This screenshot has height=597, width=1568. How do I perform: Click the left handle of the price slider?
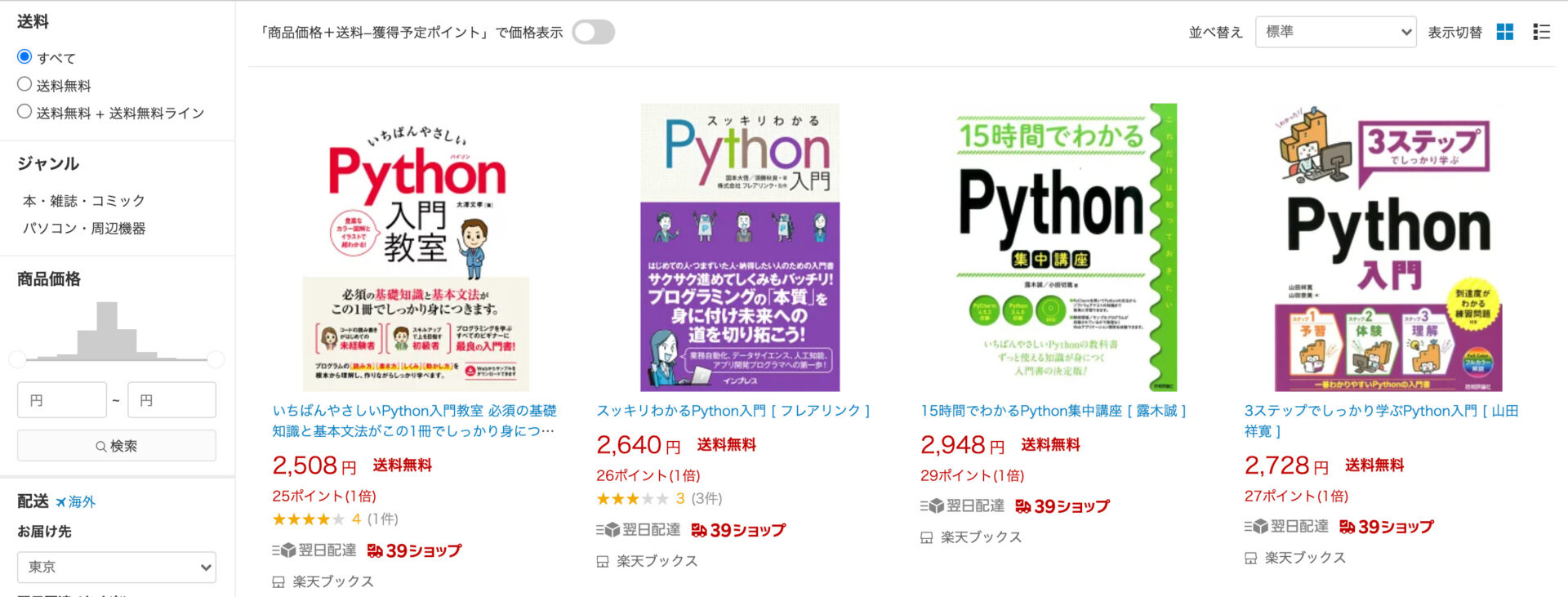(x=17, y=359)
